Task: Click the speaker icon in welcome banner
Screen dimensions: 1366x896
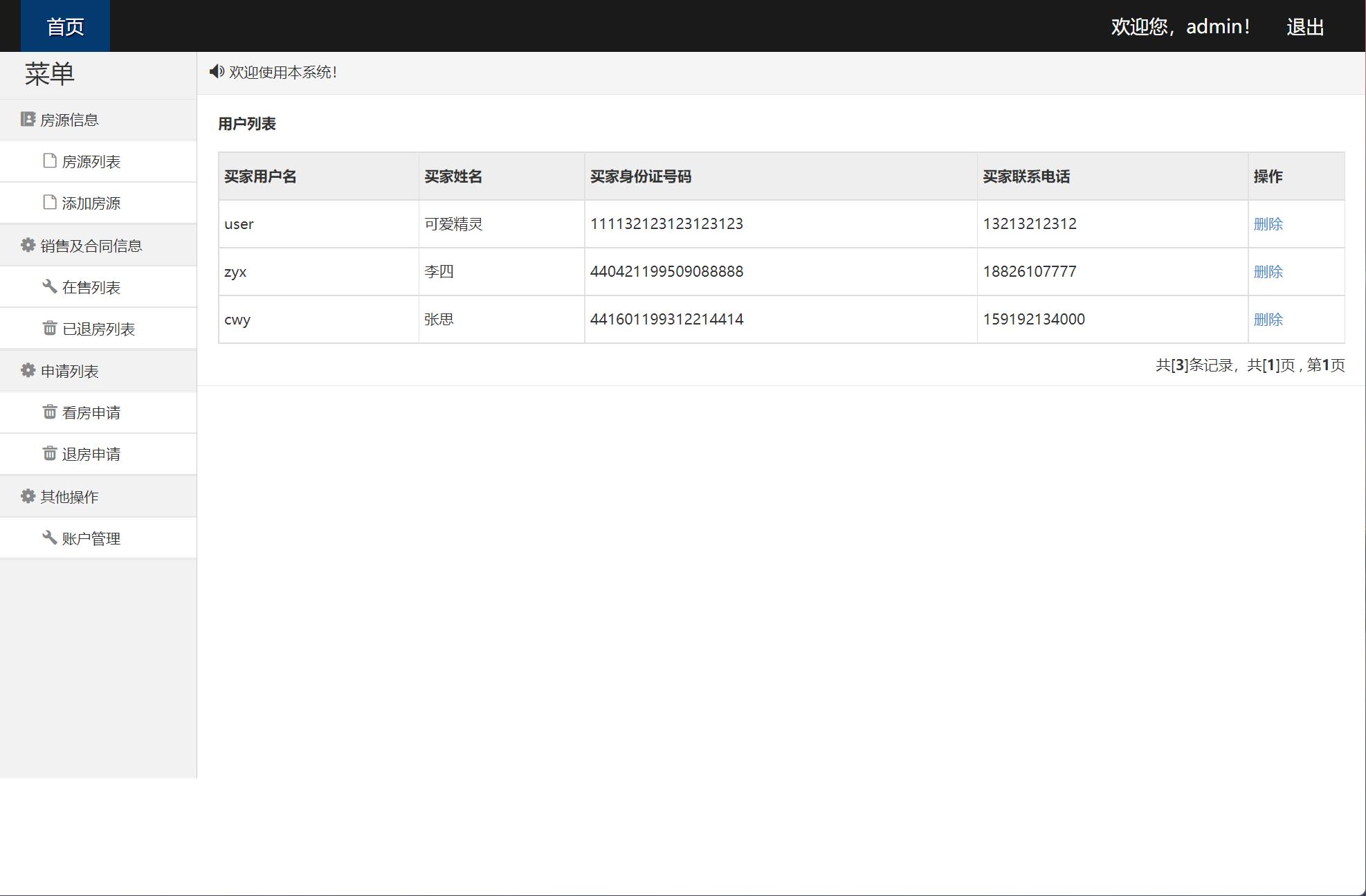Action: coord(217,72)
